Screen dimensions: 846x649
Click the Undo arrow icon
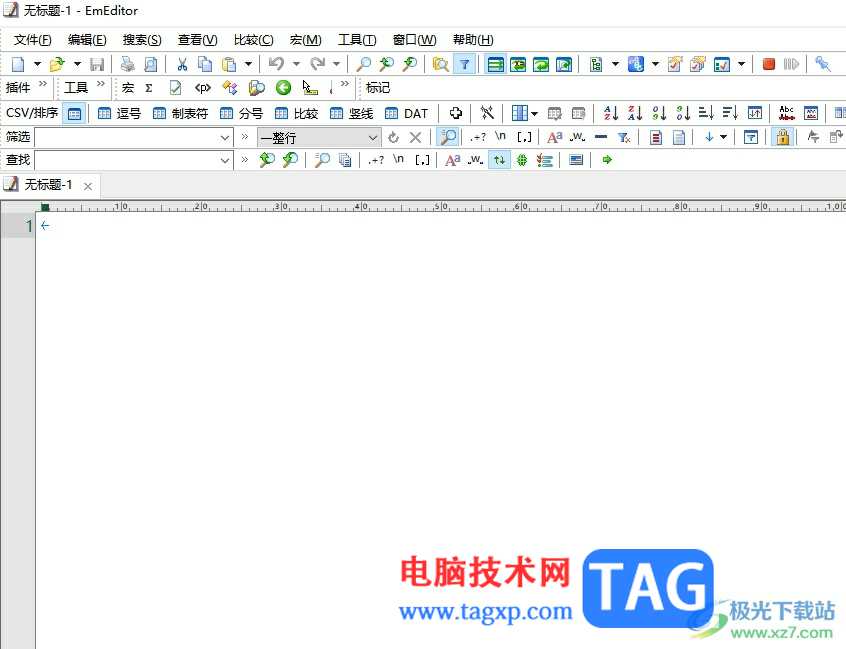(276, 64)
